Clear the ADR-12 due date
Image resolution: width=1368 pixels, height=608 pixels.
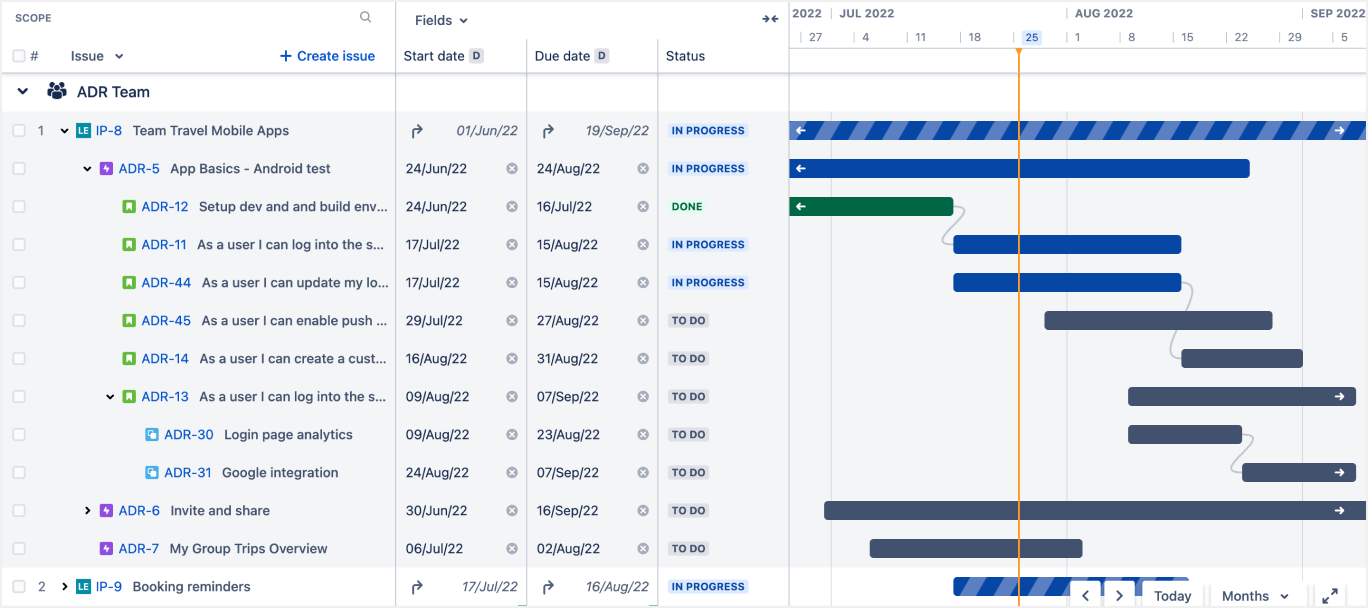(x=643, y=207)
